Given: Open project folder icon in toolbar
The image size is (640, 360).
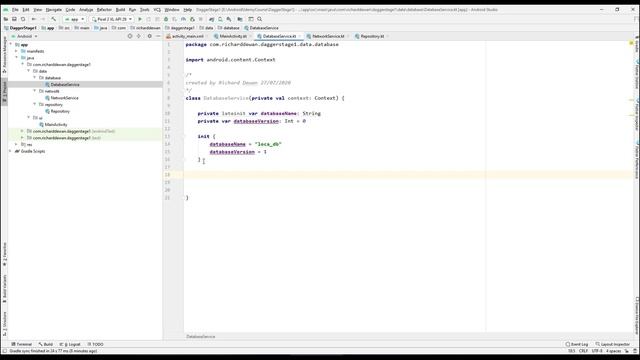Looking at the screenshot, I should (6, 19).
